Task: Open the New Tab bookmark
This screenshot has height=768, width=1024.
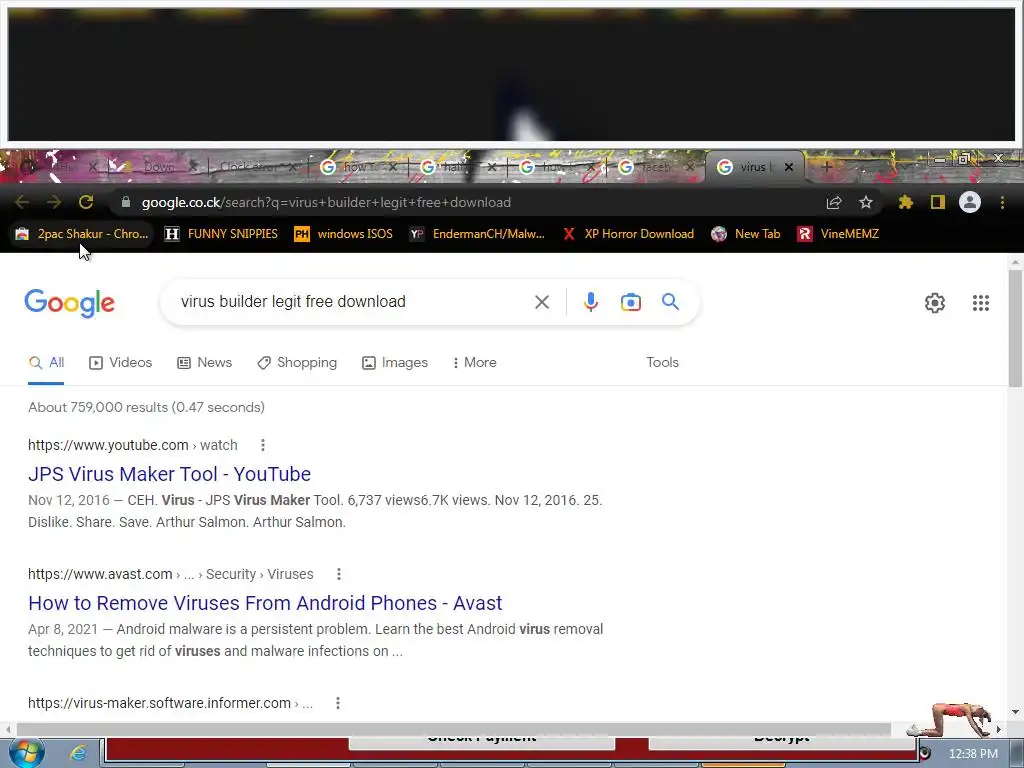Action: coord(746,234)
